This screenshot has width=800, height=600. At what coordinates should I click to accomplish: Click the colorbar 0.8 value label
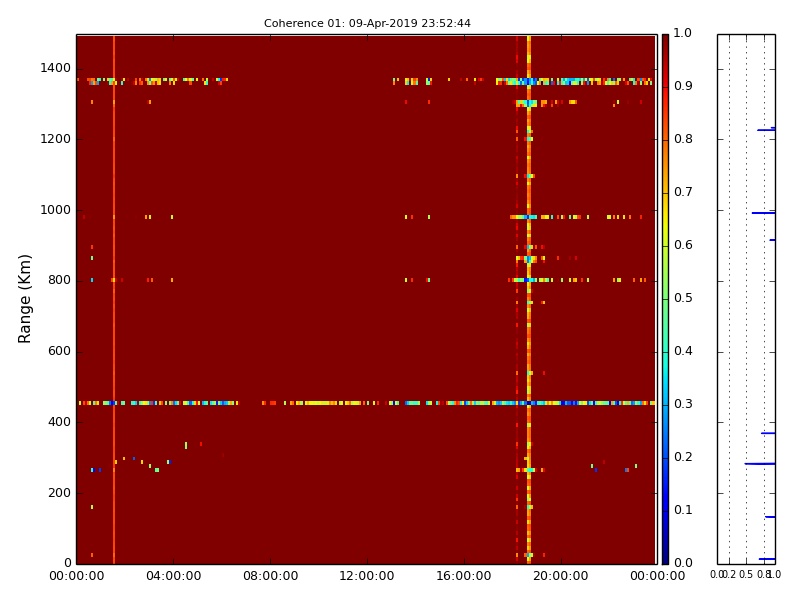(x=683, y=139)
